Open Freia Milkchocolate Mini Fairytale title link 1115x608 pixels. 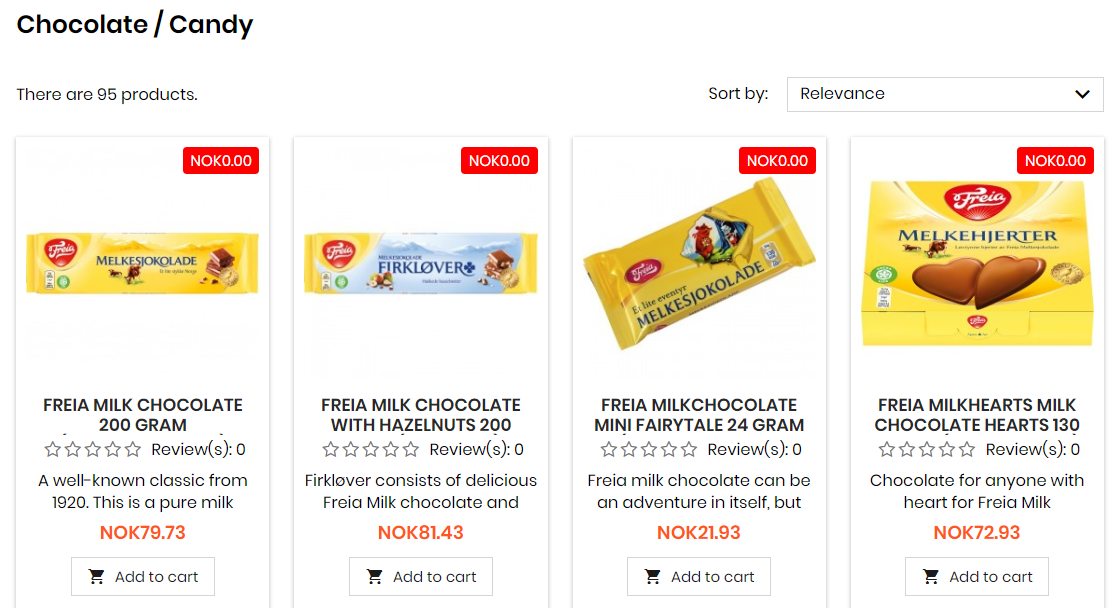pos(699,415)
